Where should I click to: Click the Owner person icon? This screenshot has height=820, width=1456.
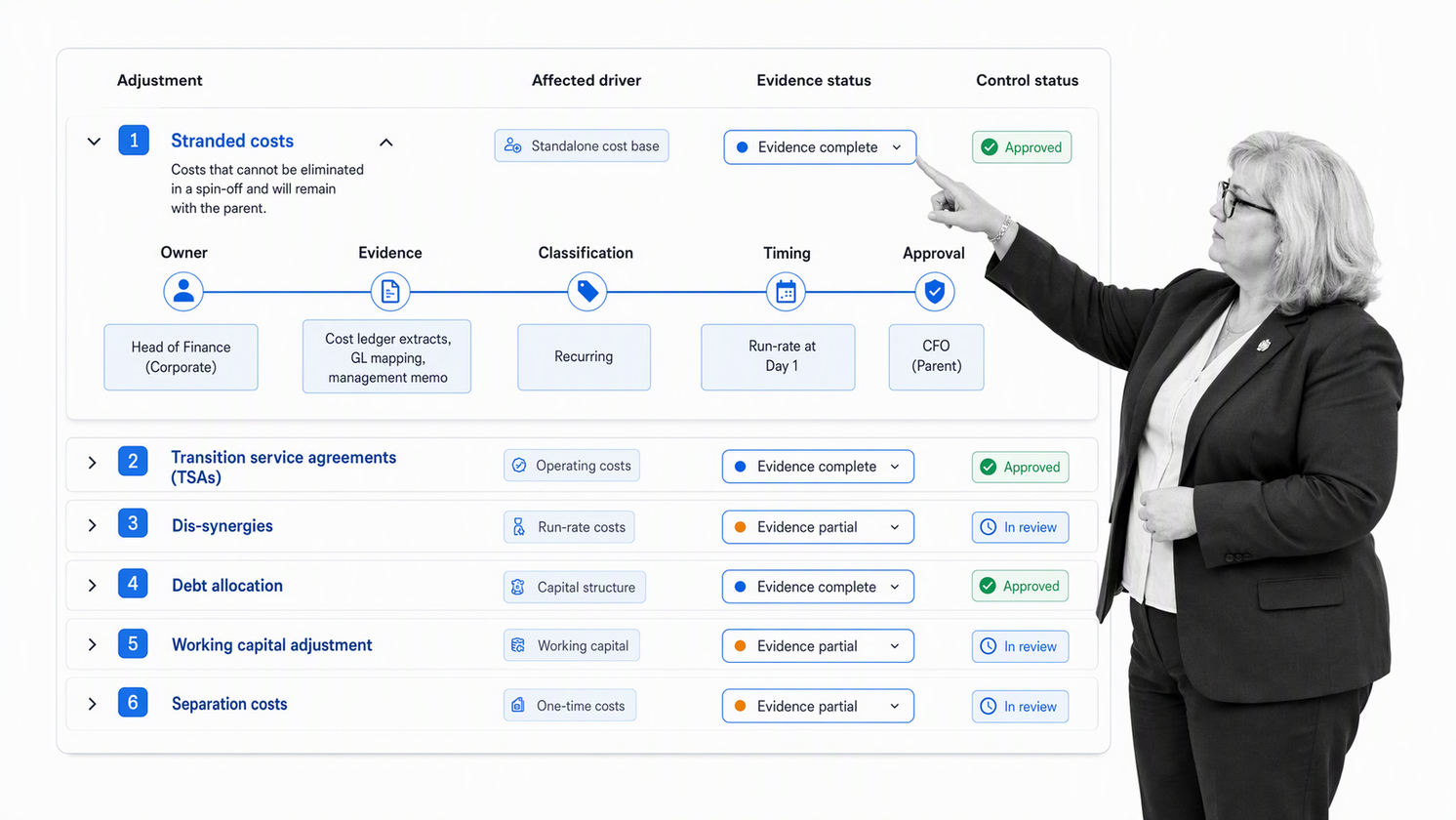(x=182, y=291)
